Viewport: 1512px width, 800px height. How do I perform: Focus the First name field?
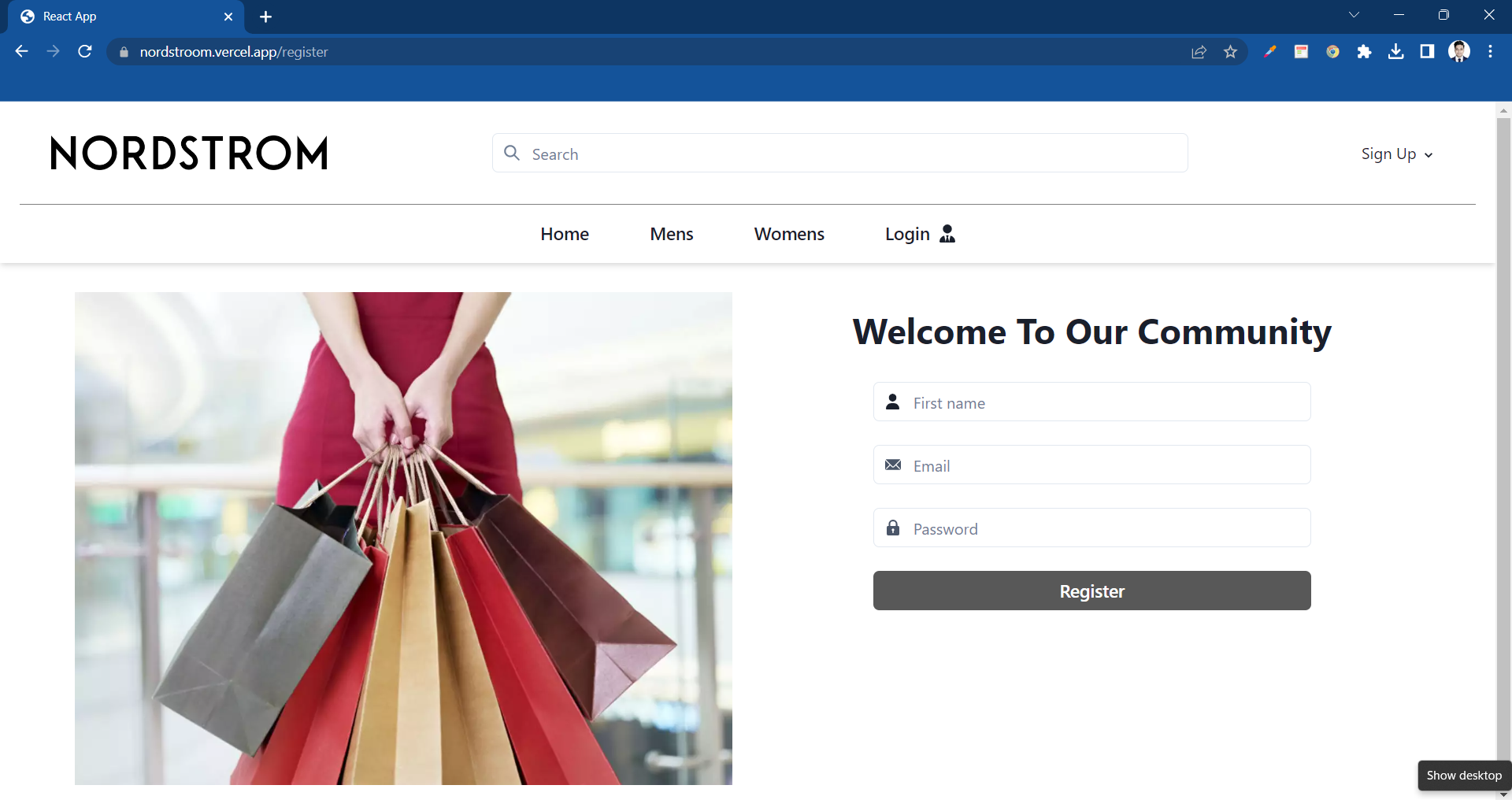pos(1092,402)
